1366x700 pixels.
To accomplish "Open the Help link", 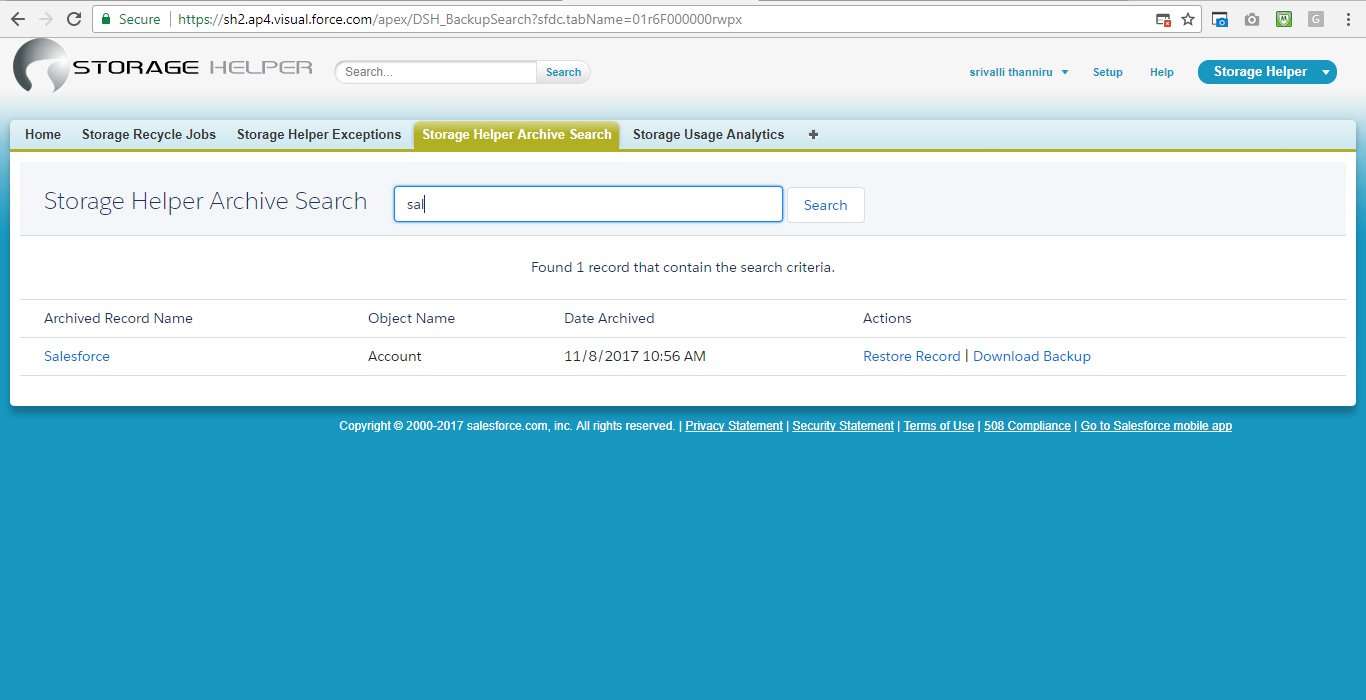I will pyautogui.click(x=1162, y=72).
